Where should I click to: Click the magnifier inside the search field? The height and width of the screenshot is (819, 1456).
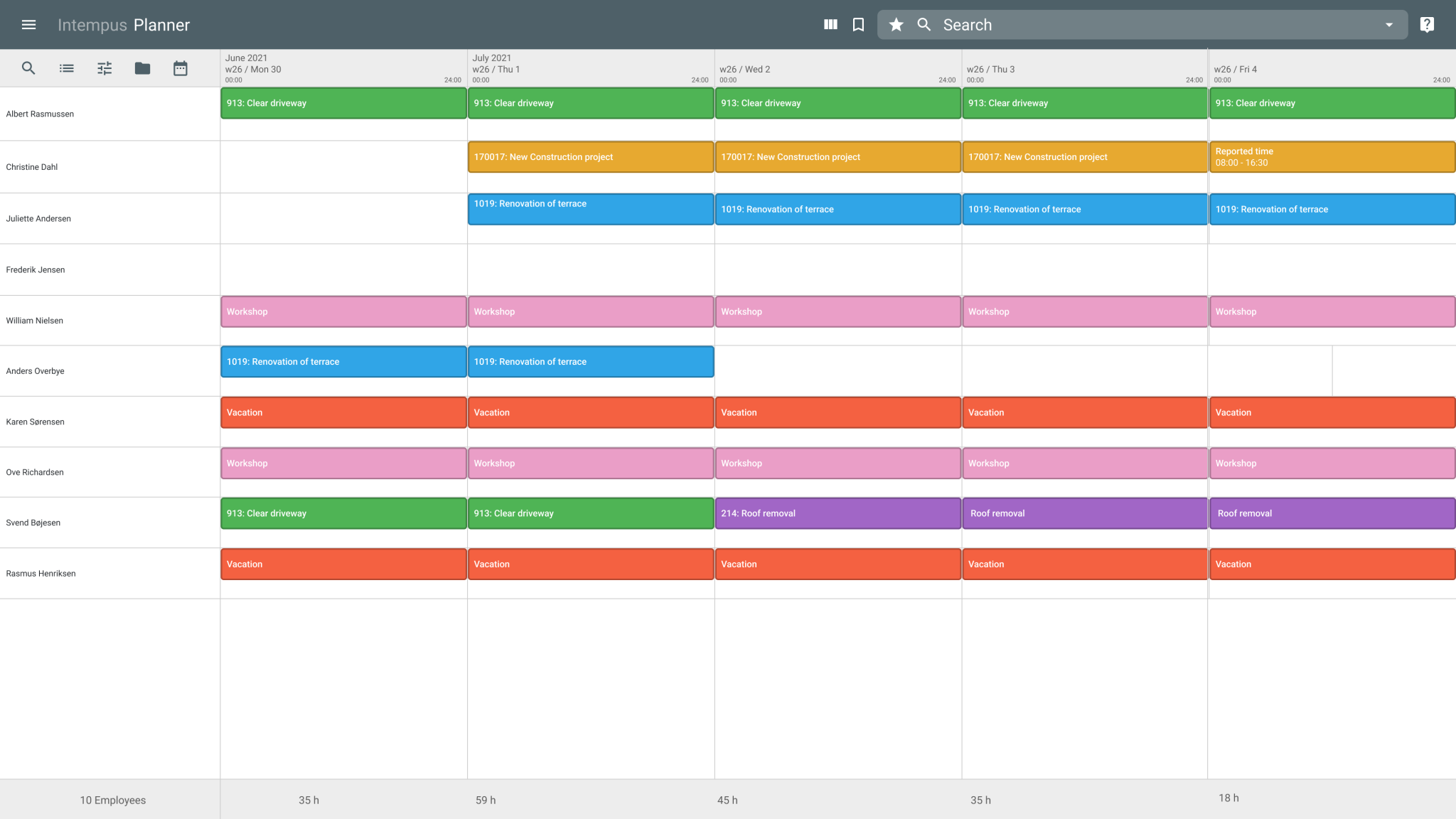click(x=924, y=24)
